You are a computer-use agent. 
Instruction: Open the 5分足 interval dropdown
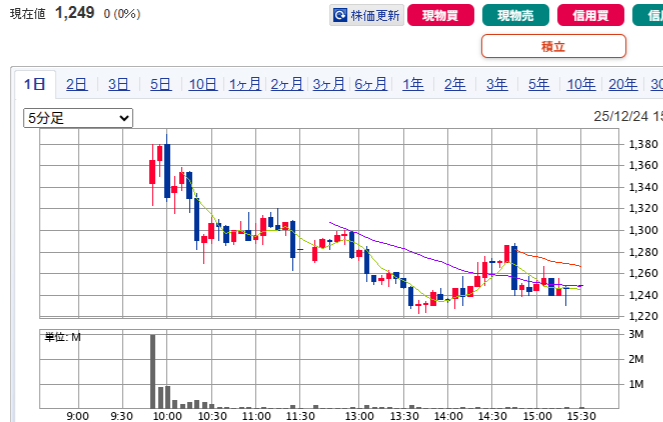[78, 118]
